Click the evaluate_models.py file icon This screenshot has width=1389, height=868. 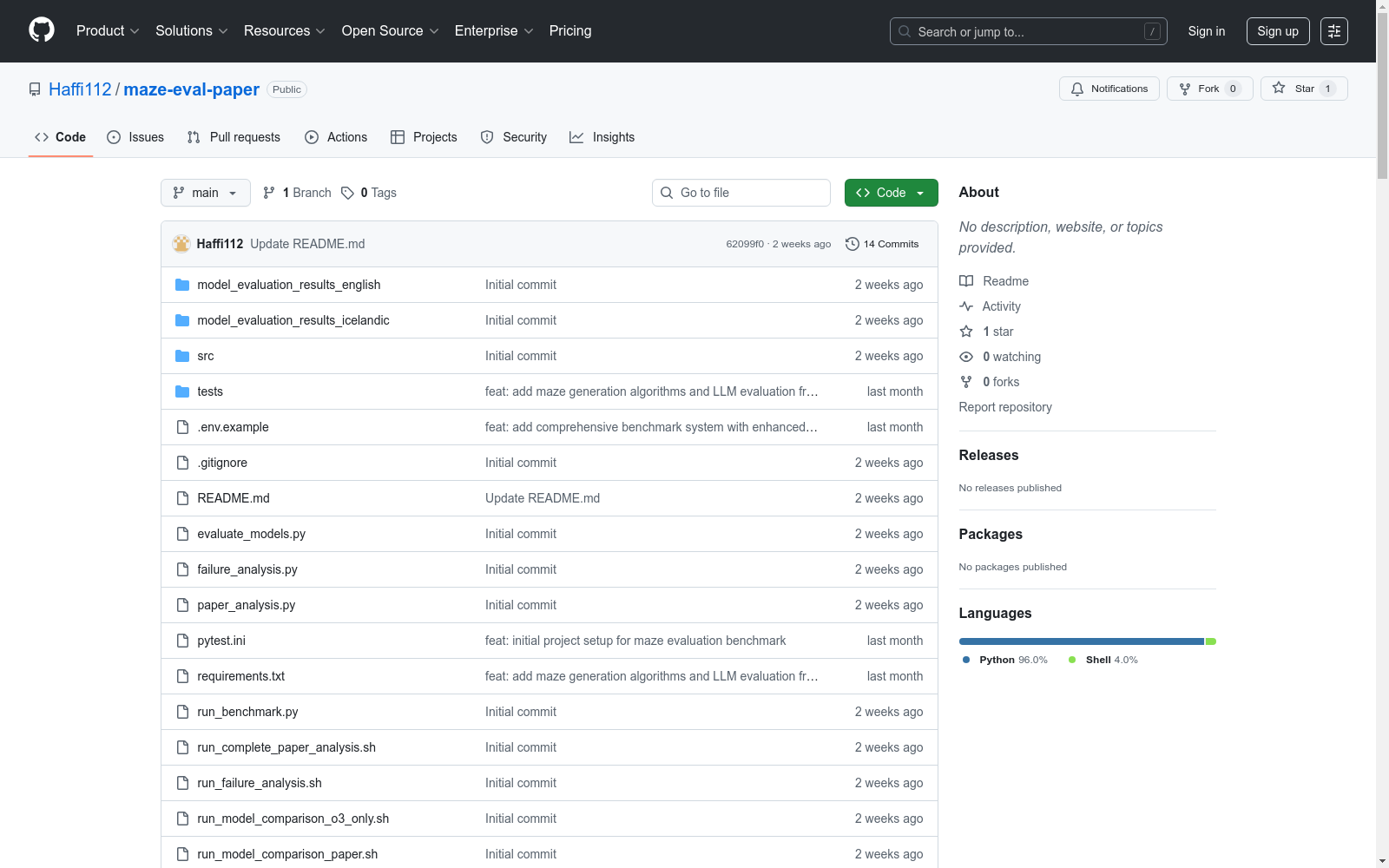coord(182,534)
